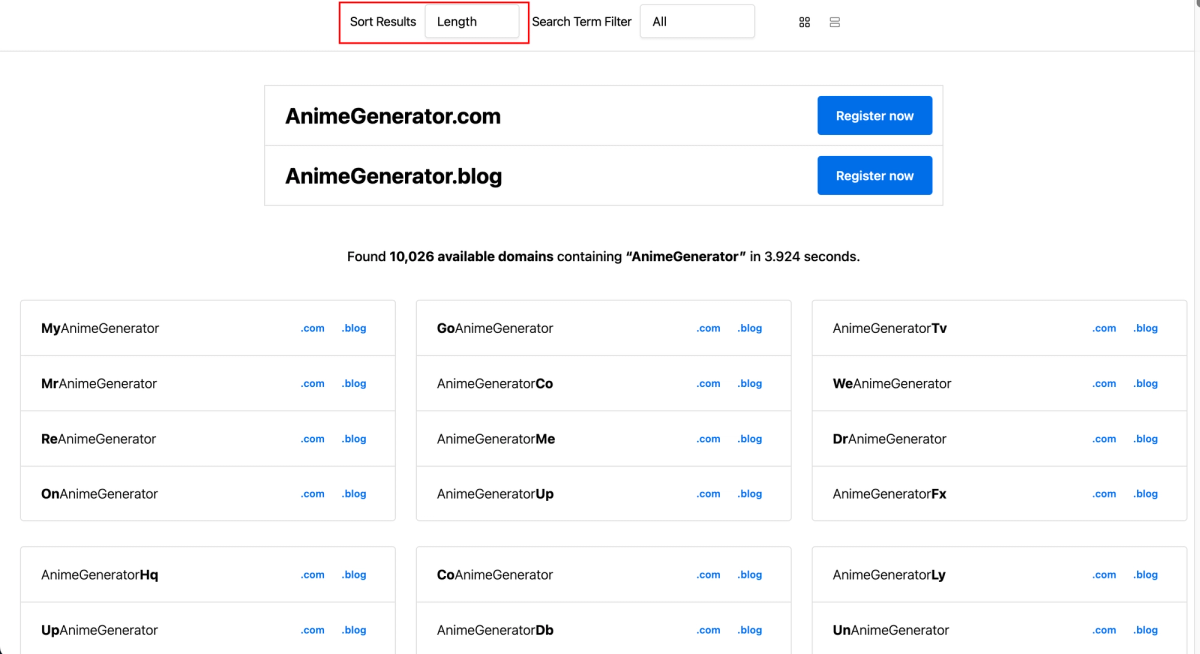Register AnimeGenerator.blog now
Image resolution: width=1200 pixels, height=654 pixels.
[x=875, y=176]
